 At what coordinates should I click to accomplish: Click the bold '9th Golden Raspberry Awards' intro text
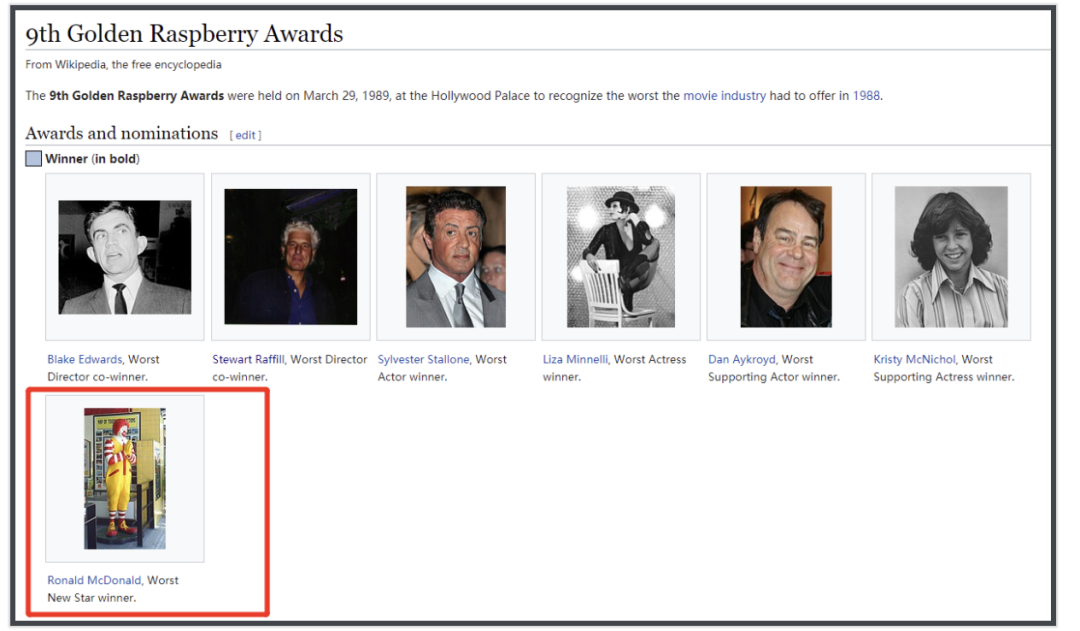[x=136, y=96]
